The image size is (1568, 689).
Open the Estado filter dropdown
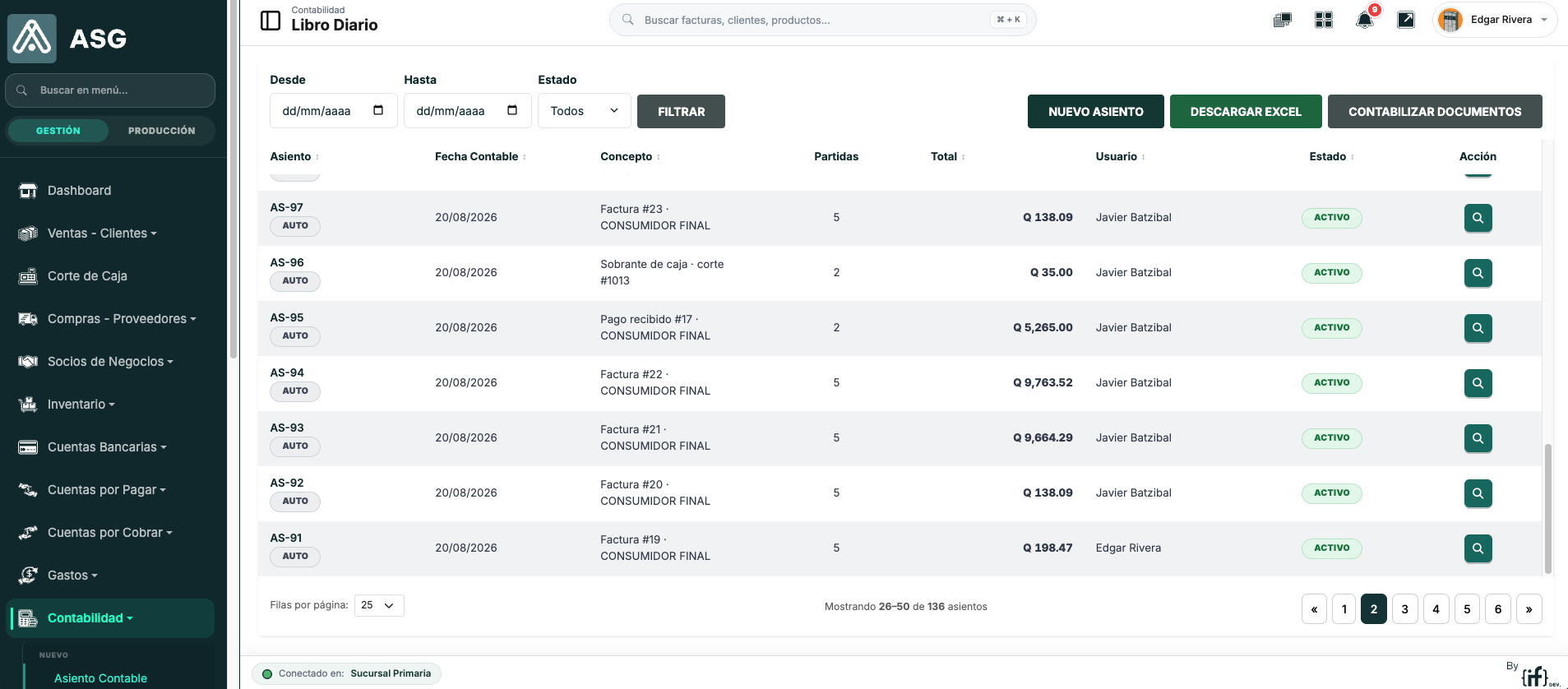tap(584, 111)
